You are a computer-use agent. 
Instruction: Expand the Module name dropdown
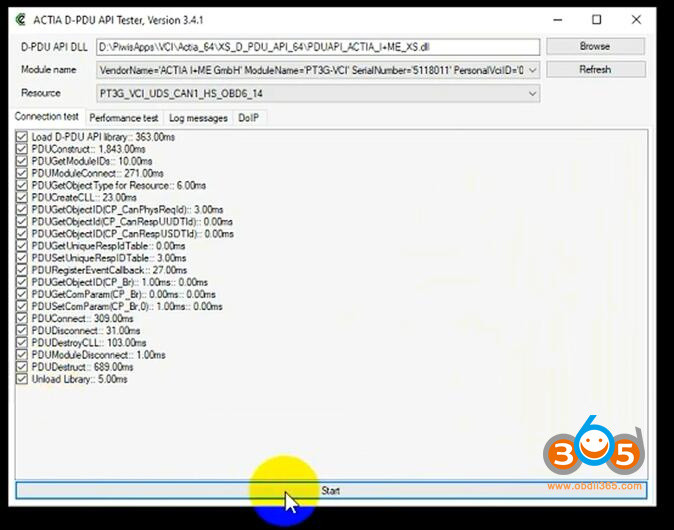[x=531, y=70]
